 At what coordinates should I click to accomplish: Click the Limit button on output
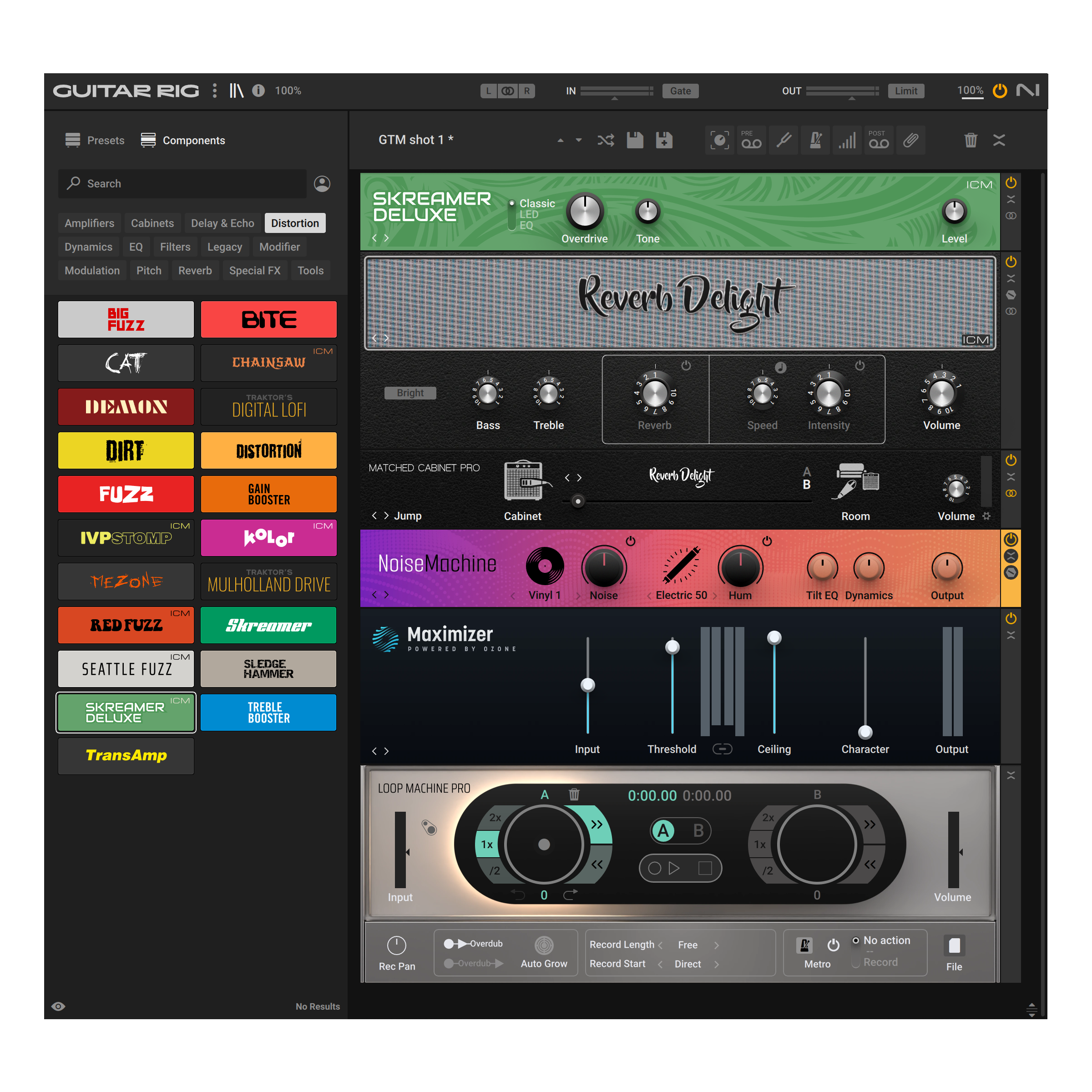pos(905,91)
